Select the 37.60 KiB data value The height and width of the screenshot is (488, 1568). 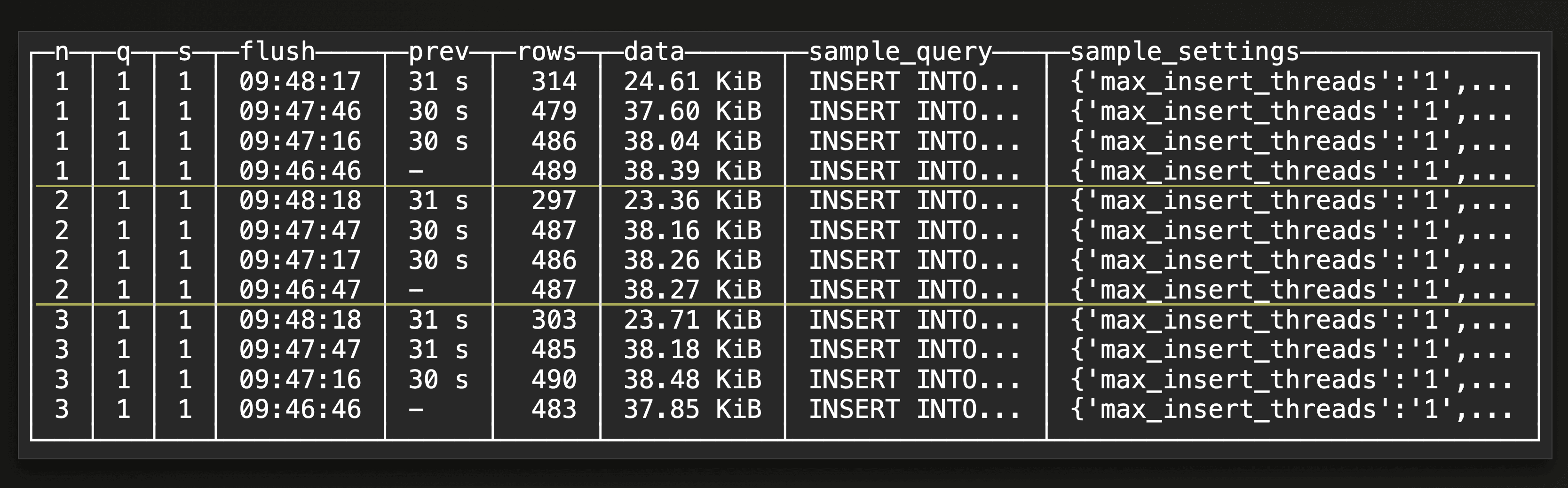692,111
